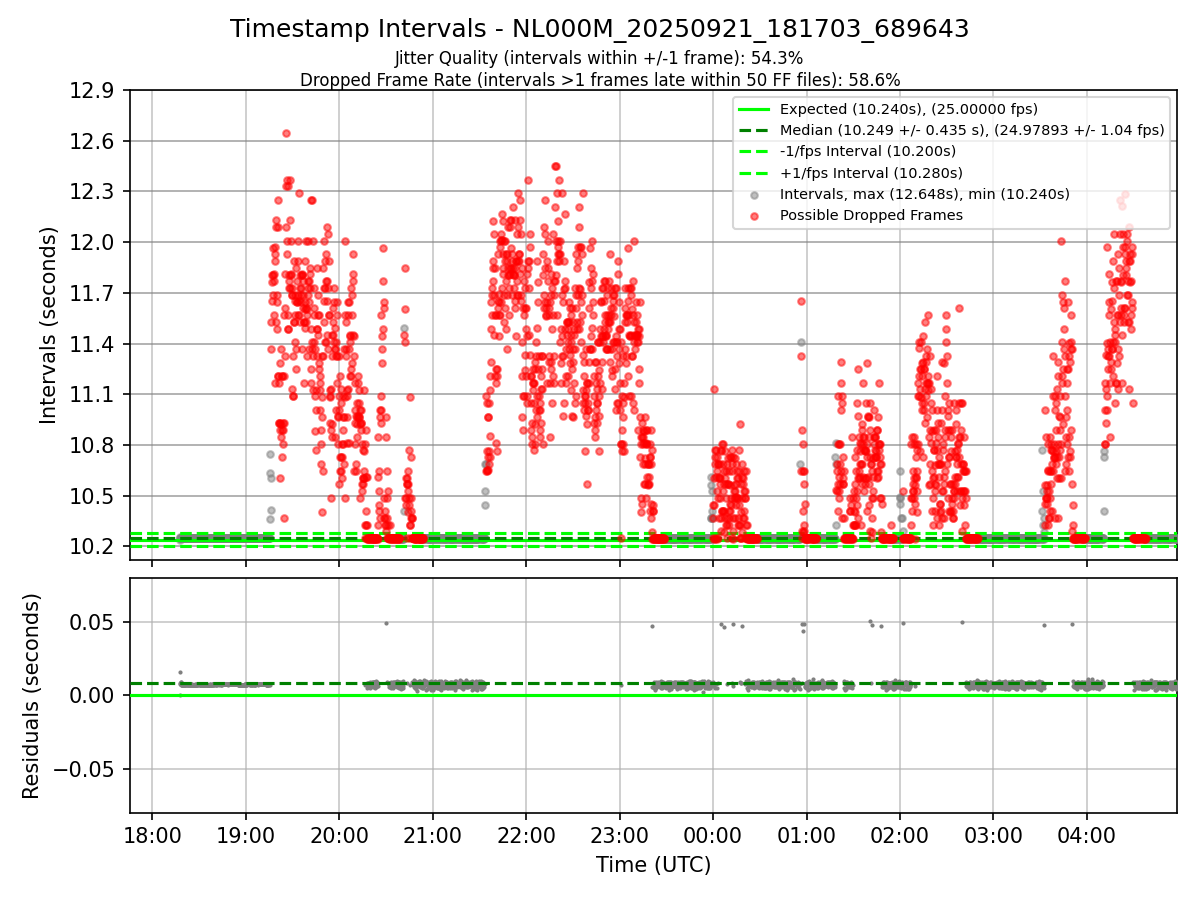Click the 0.00 residuals tick label
1200x900 pixels.
click(x=94, y=695)
